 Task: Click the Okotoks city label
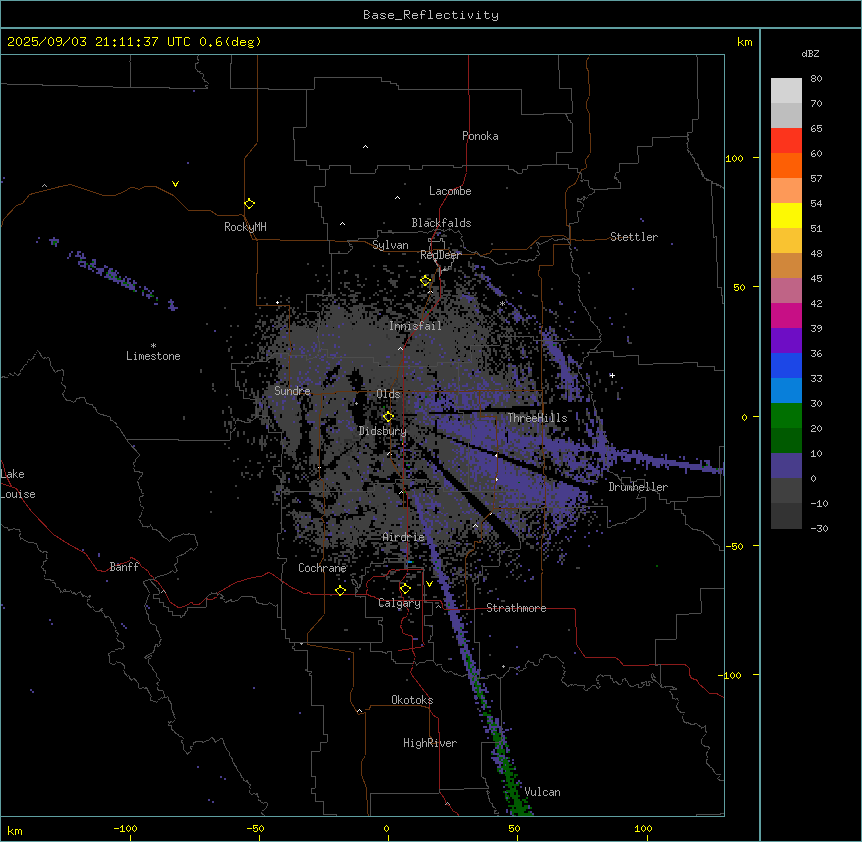coord(412,700)
